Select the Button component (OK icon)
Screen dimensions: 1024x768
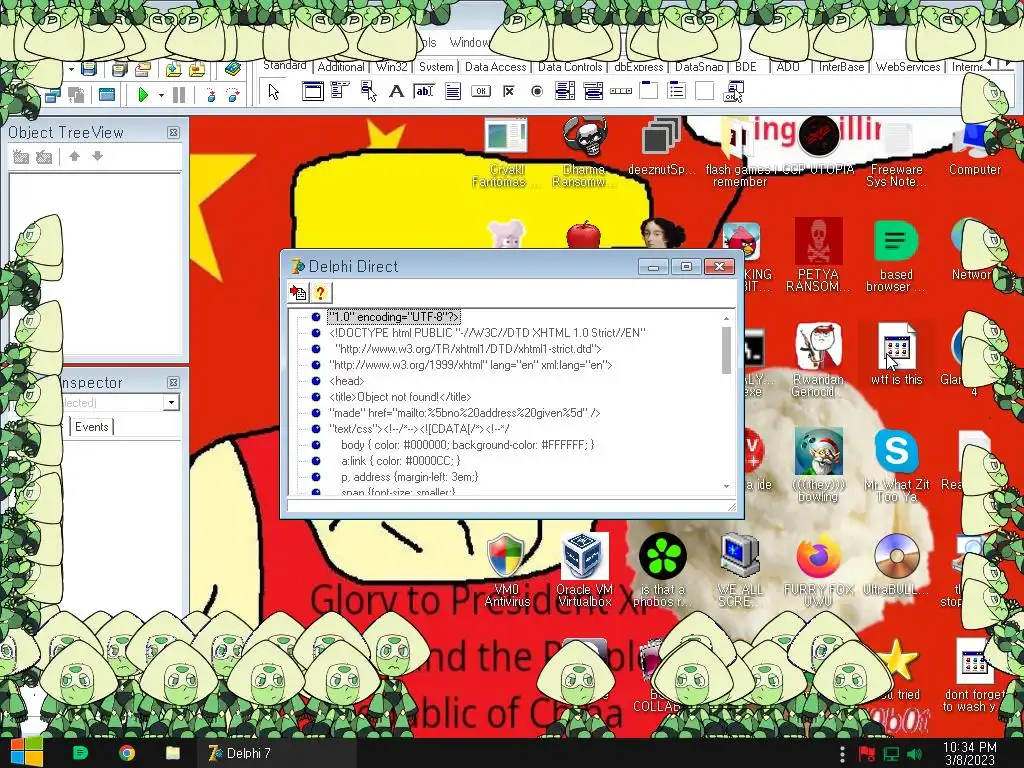coord(481,92)
